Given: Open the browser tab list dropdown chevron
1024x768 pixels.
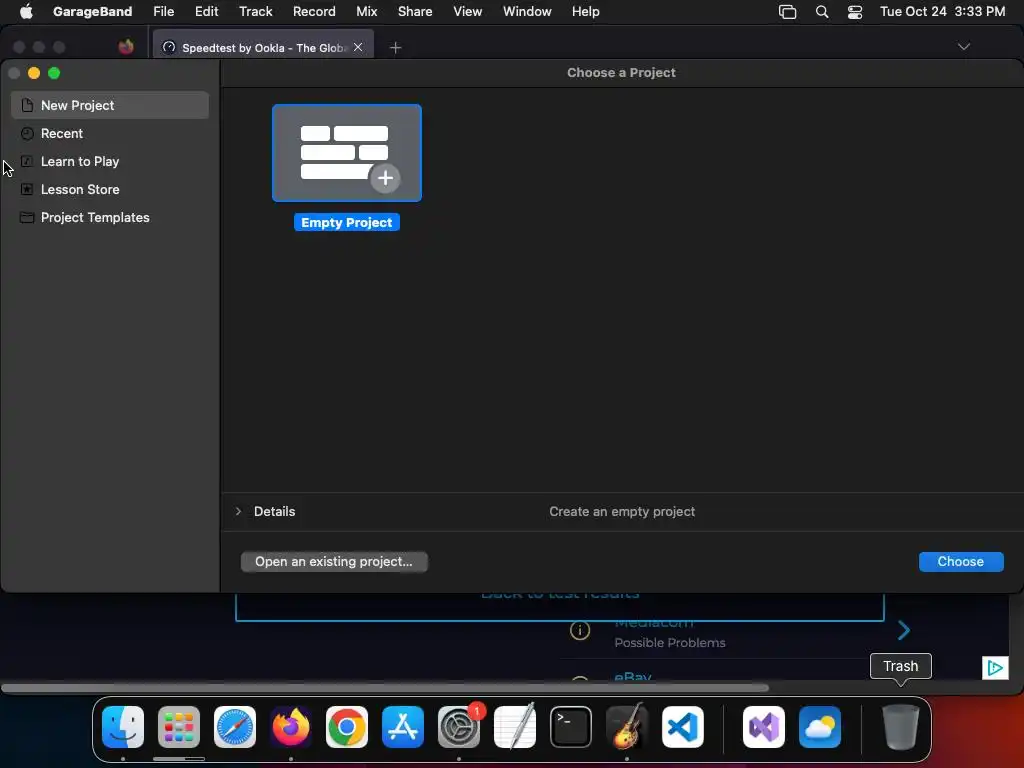Looking at the screenshot, I should point(963,46).
